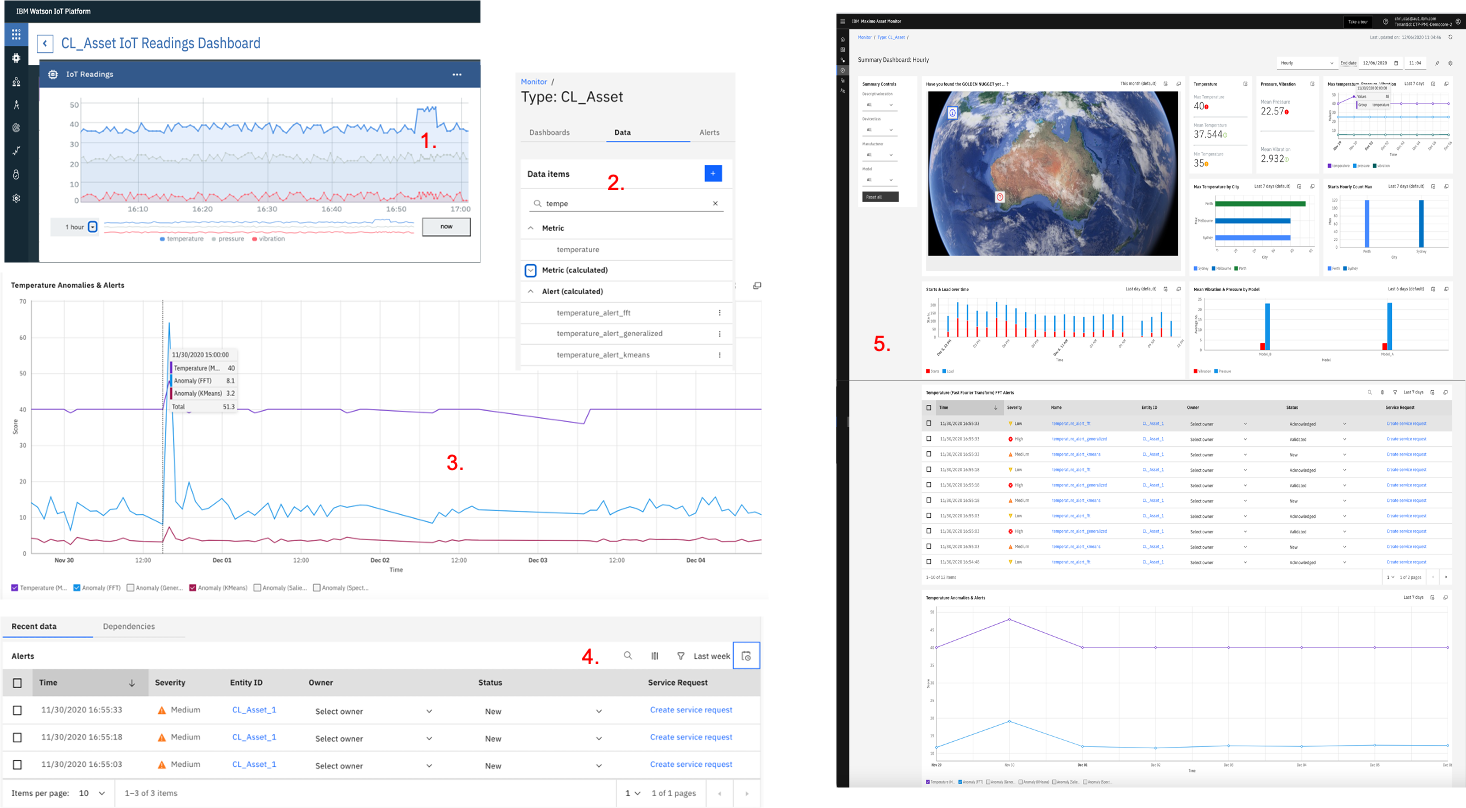The height and width of the screenshot is (808, 1466).
Task: Create service request for 16:55:03 alert
Action: pos(691,764)
